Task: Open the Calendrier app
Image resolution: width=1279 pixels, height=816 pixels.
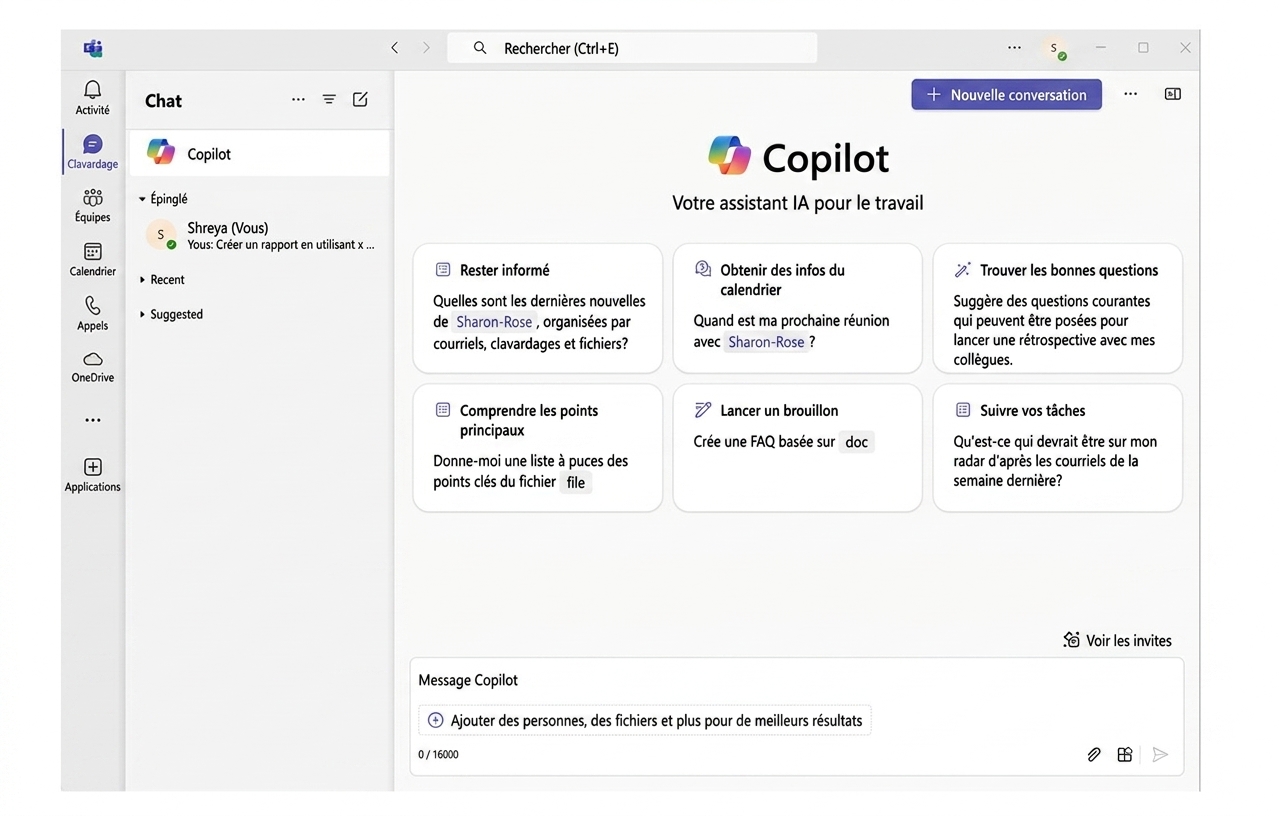Action: (92, 259)
